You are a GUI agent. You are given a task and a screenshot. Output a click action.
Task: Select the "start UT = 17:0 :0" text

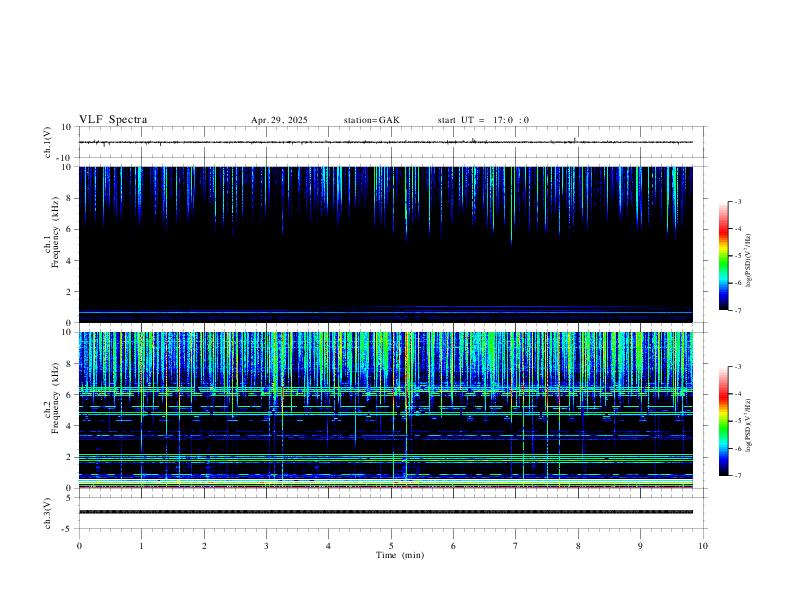[x=483, y=120]
